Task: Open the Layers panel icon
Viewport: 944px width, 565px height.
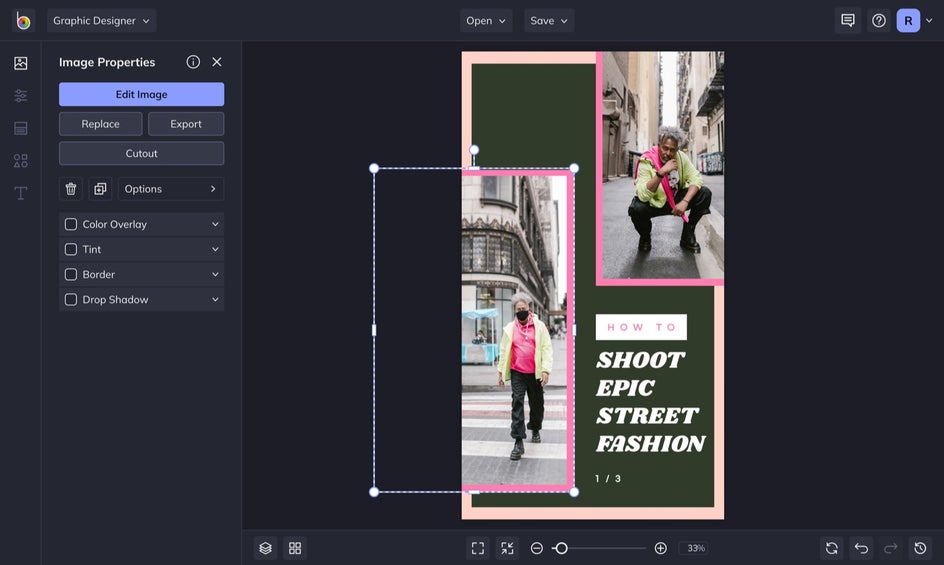Action: [x=265, y=548]
